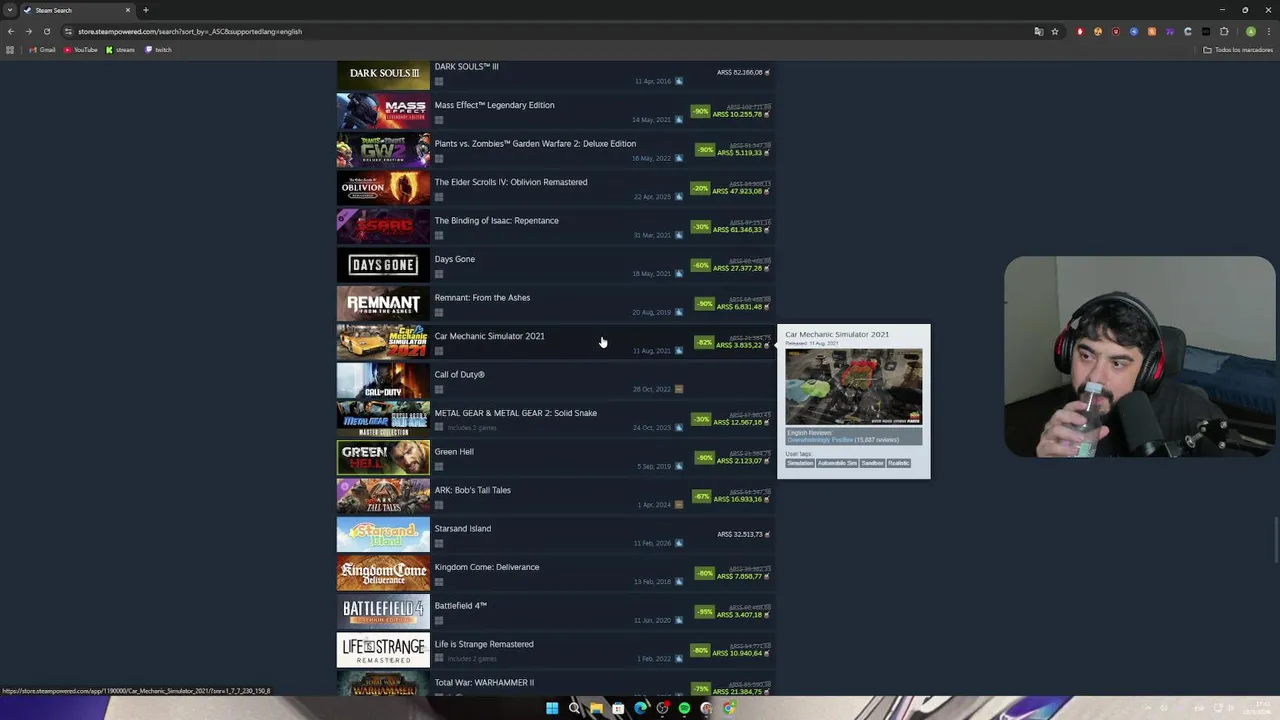Click the Life is Strange Remastered title
The image size is (1280, 720).
[484, 644]
